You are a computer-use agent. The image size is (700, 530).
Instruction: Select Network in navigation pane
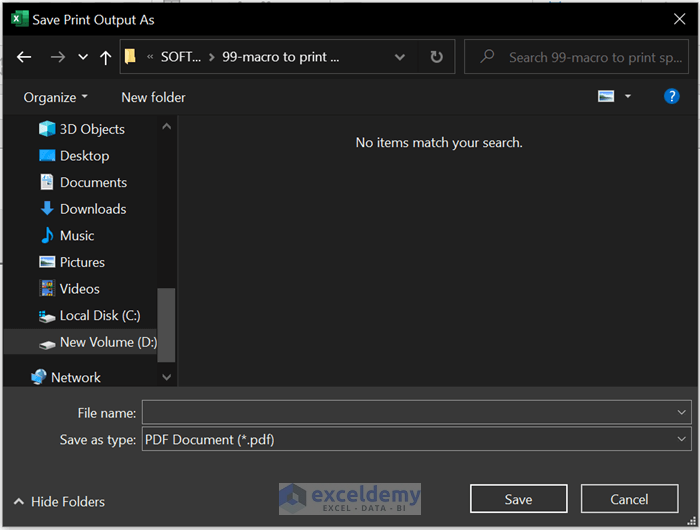pyautogui.click(x=76, y=377)
